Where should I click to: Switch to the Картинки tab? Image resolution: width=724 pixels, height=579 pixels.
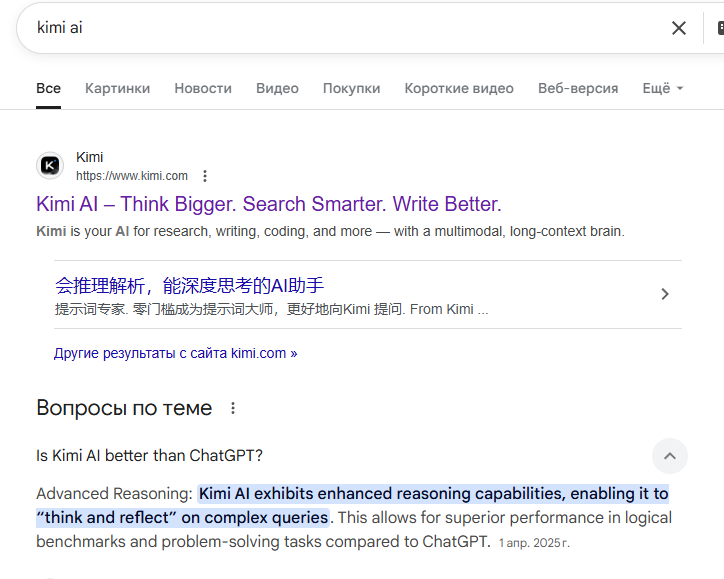(117, 88)
